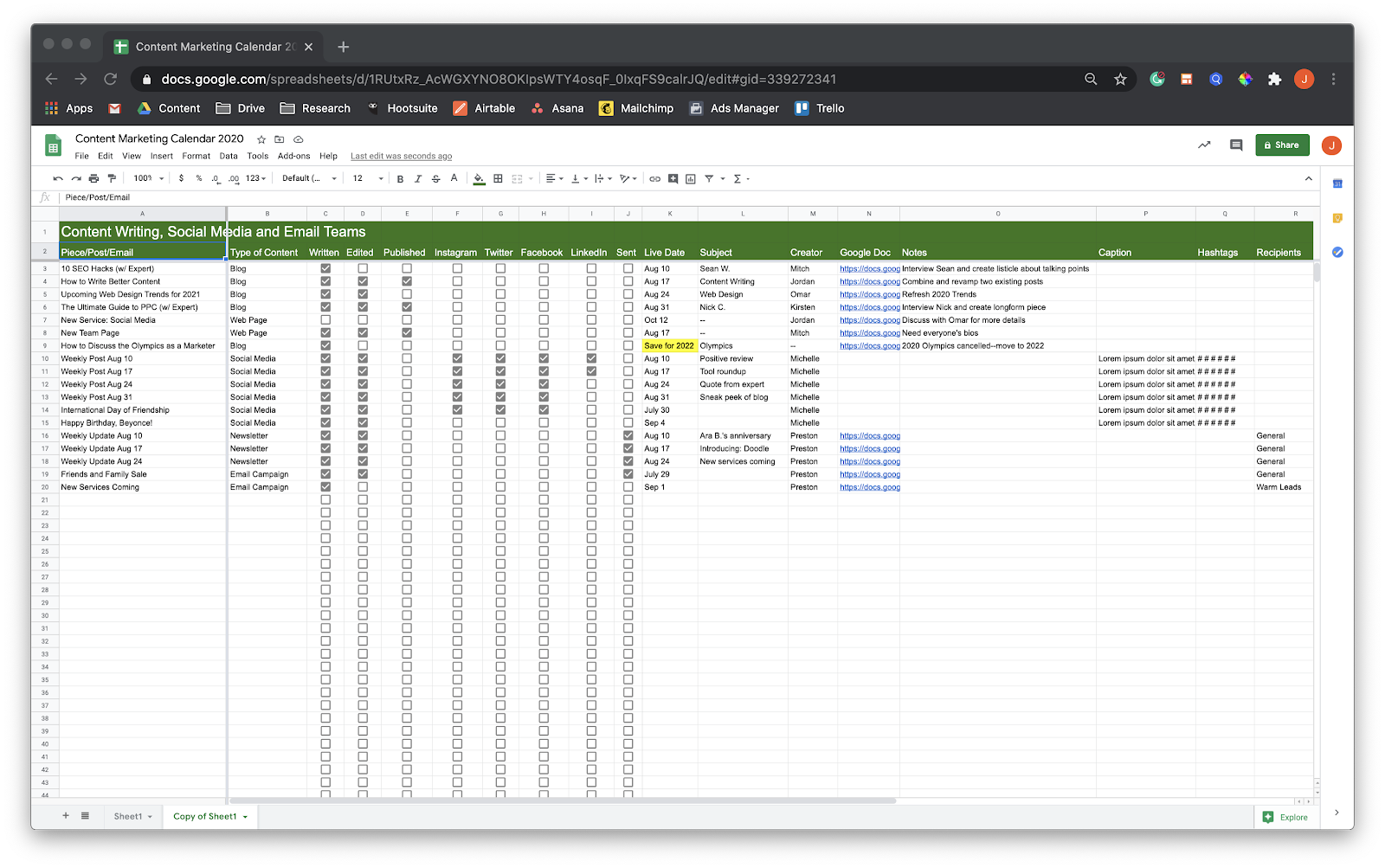
Task: Click the green Share button
Action: coord(1282,145)
